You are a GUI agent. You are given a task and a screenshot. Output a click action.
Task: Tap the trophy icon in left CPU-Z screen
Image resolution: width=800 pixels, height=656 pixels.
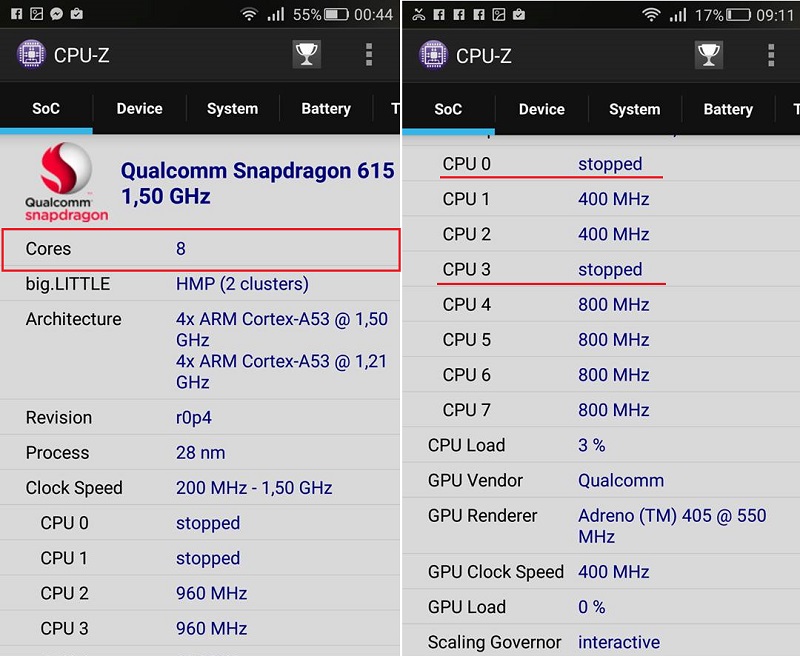(x=307, y=54)
